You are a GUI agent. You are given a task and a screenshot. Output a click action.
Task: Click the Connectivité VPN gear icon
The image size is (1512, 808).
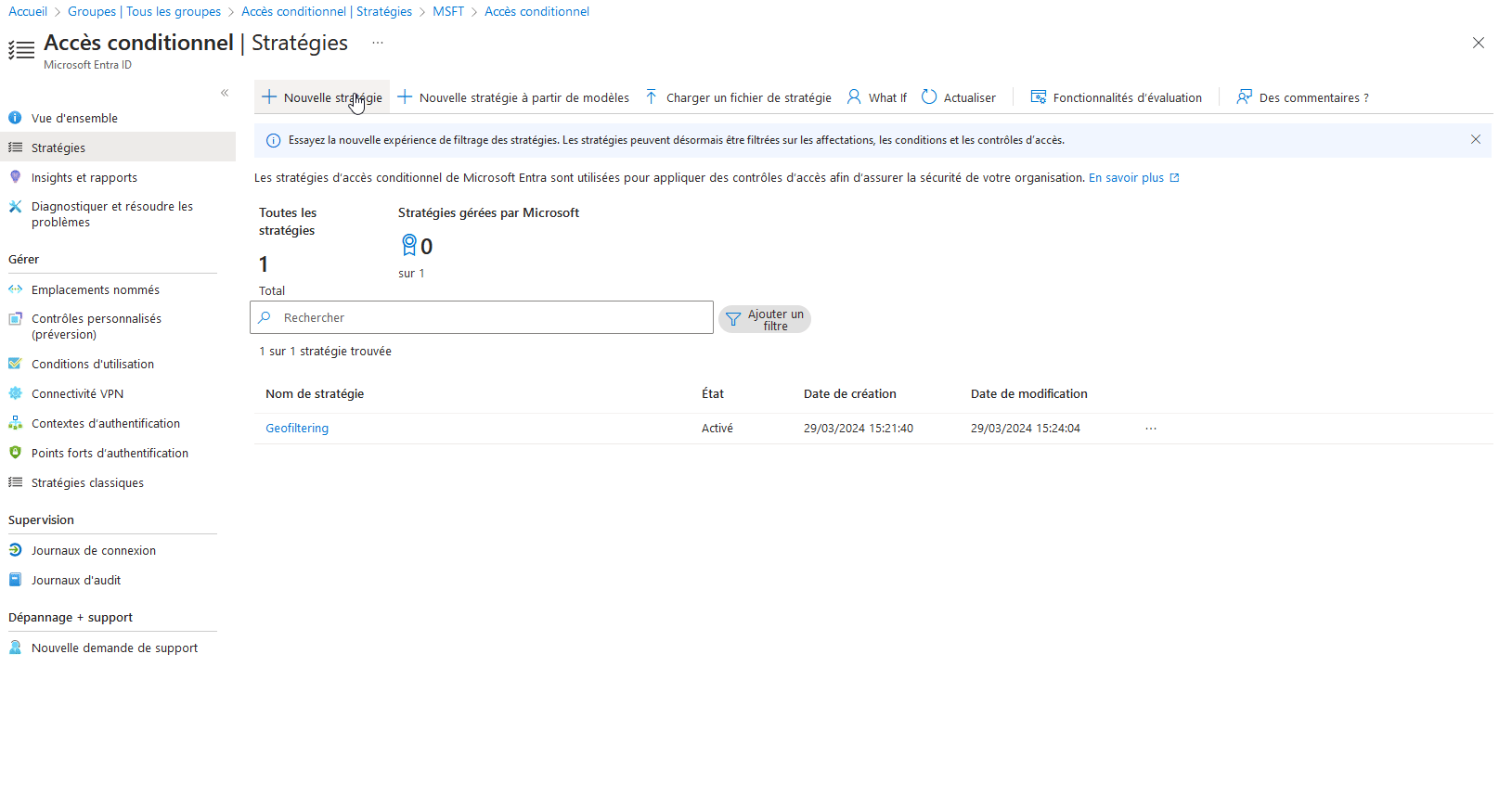(15, 393)
